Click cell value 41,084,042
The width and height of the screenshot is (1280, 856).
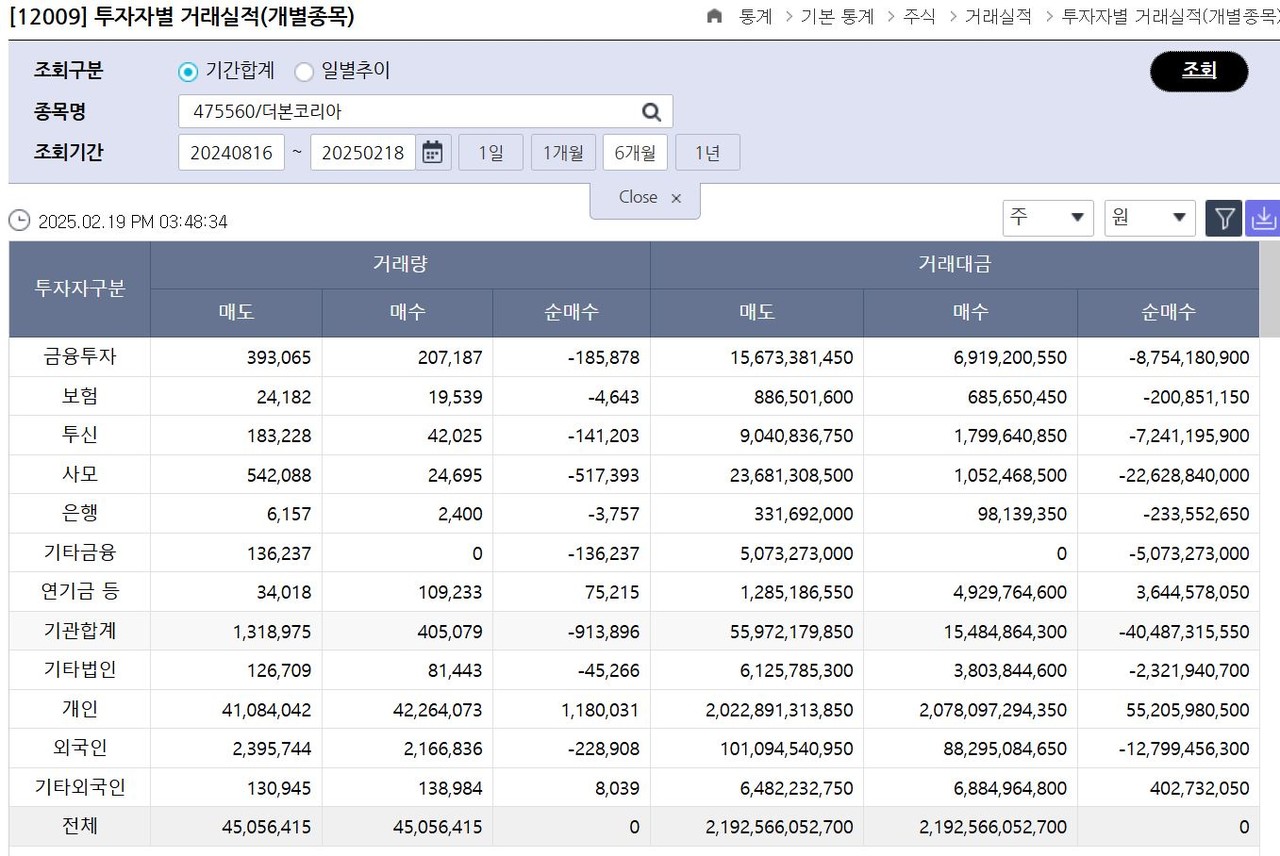pyautogui.click(x=266, y=710)
